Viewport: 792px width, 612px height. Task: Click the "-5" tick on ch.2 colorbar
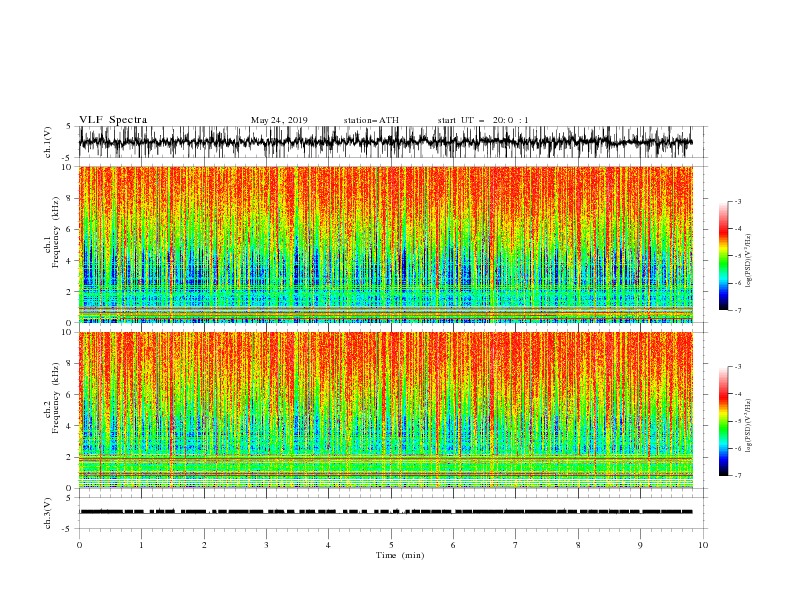pos(737,421)
